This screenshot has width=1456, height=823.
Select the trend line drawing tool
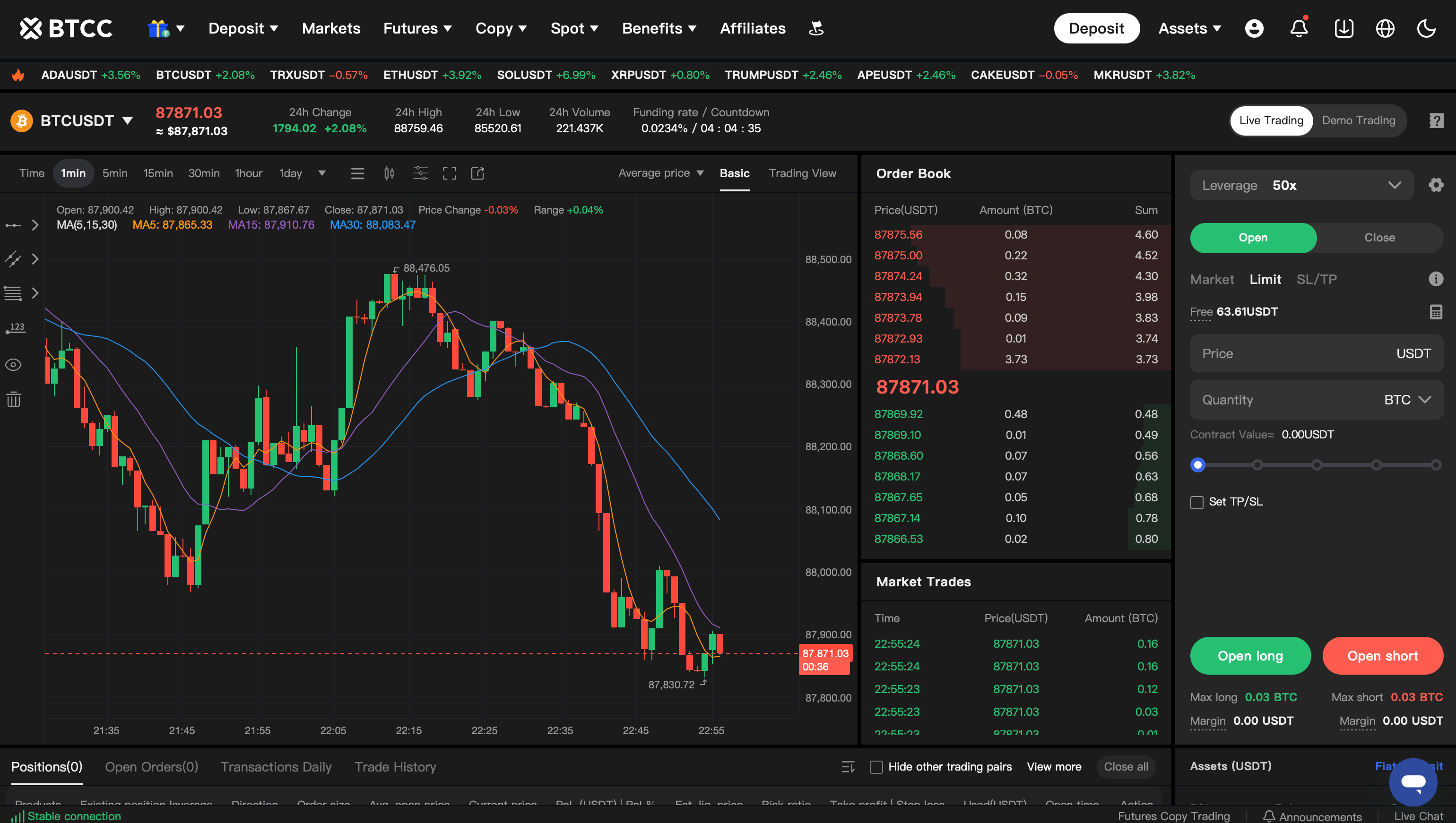13,259
